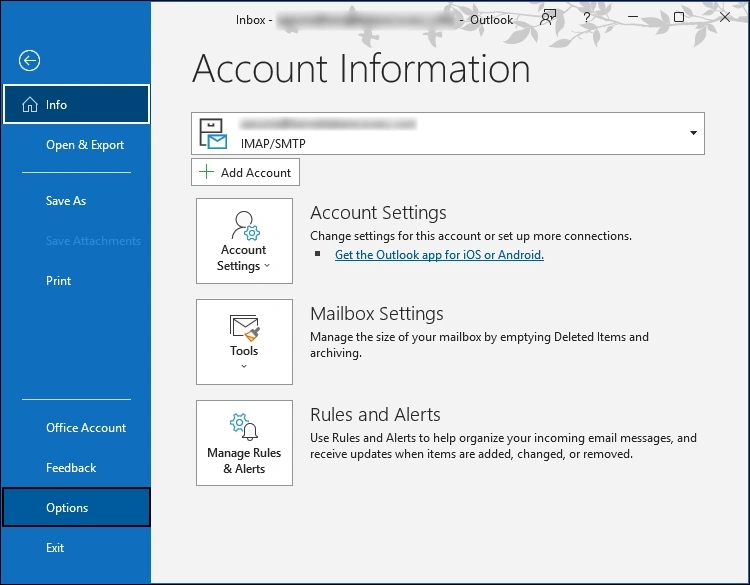Click the Rules and Alerts heading

pos(375,414)
